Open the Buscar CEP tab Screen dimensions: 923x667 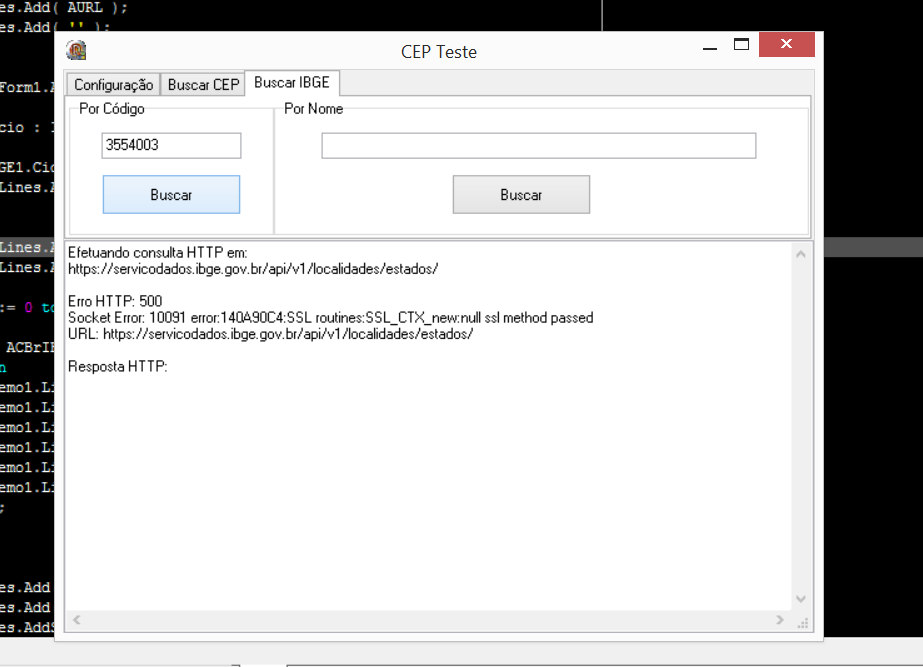(x=203, y=85)
